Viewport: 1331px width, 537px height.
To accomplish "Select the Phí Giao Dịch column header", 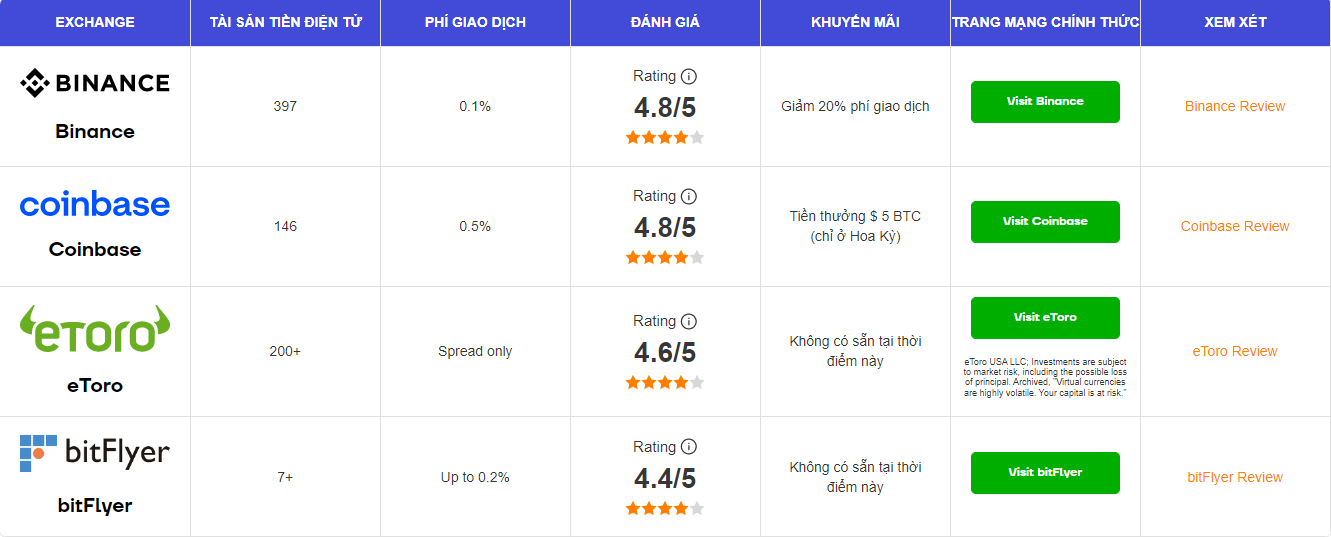I will click(476, 22).
